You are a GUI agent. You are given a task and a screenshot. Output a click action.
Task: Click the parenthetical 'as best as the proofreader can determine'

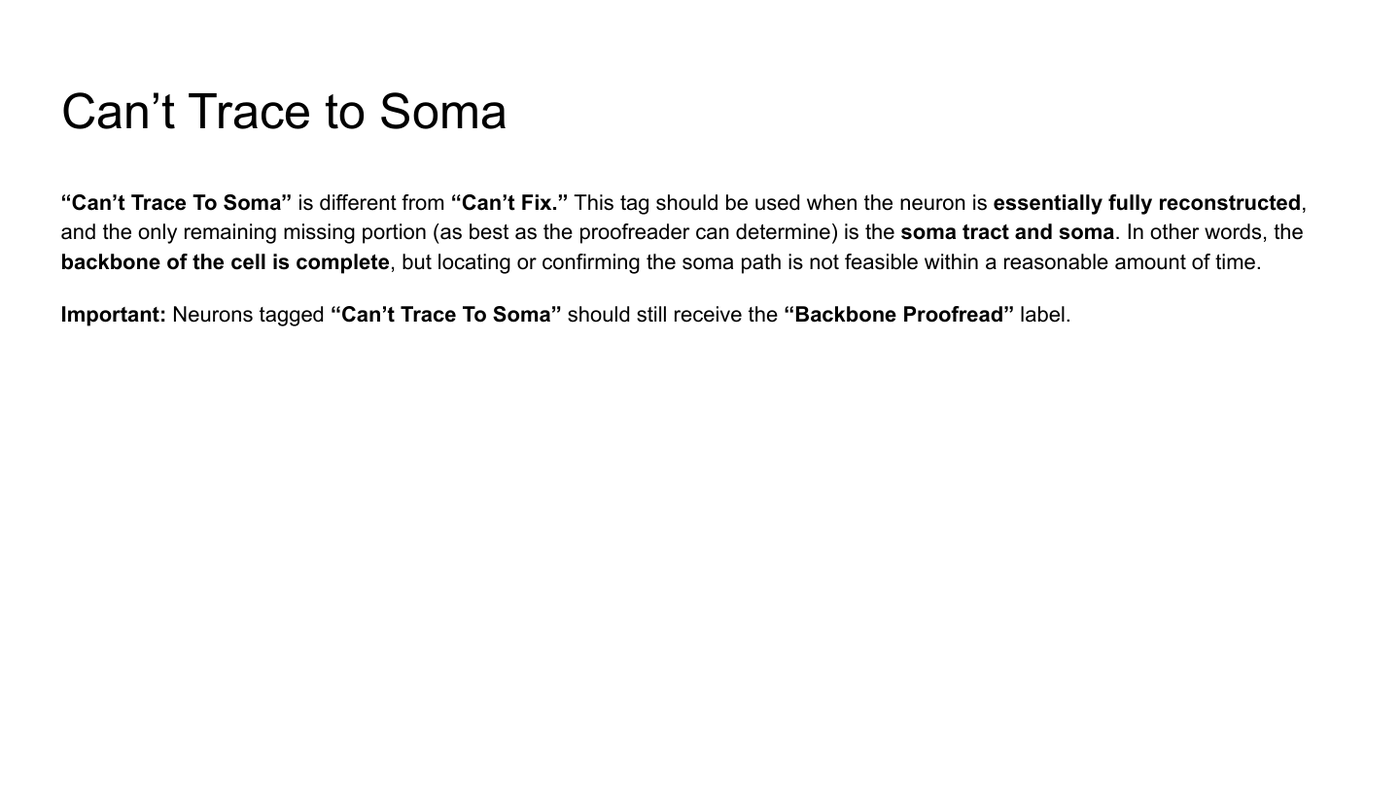[635, 232]
